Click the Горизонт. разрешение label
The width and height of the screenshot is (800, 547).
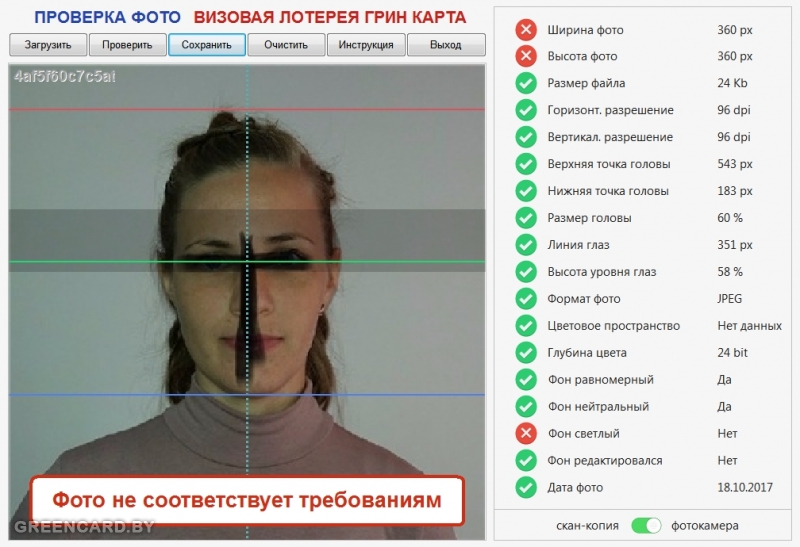pyautogui.click(x=610, y=111)
